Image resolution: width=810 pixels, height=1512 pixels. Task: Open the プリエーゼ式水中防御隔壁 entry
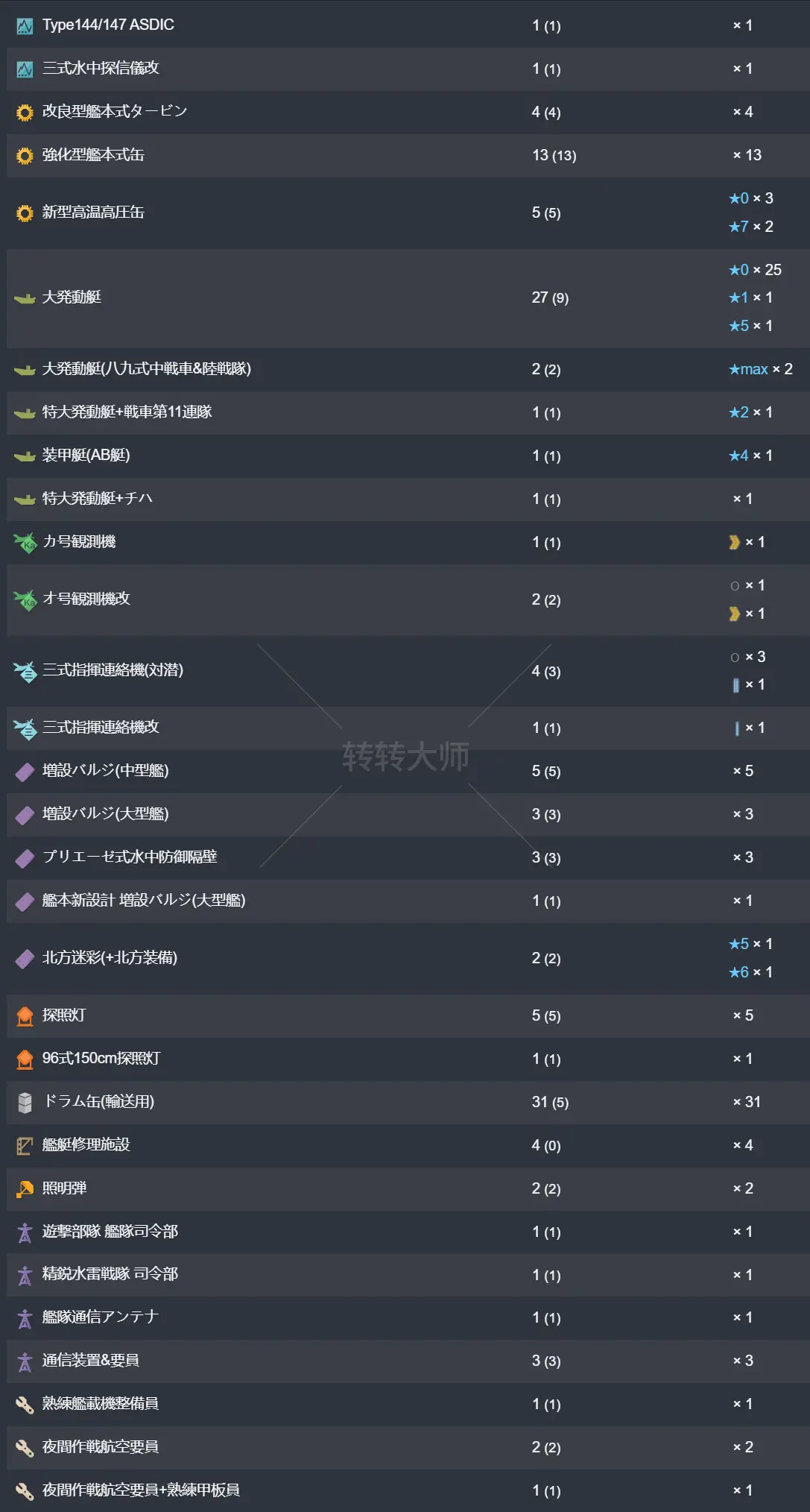(130, 857)
